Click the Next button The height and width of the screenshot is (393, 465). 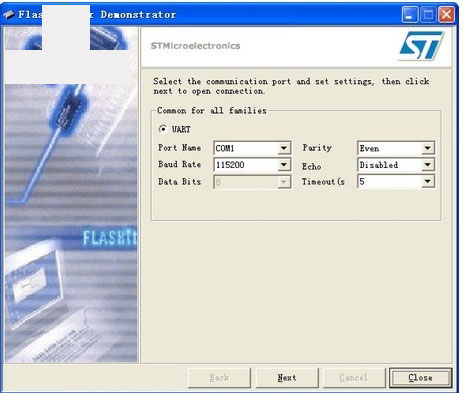(x=287, y=378)
